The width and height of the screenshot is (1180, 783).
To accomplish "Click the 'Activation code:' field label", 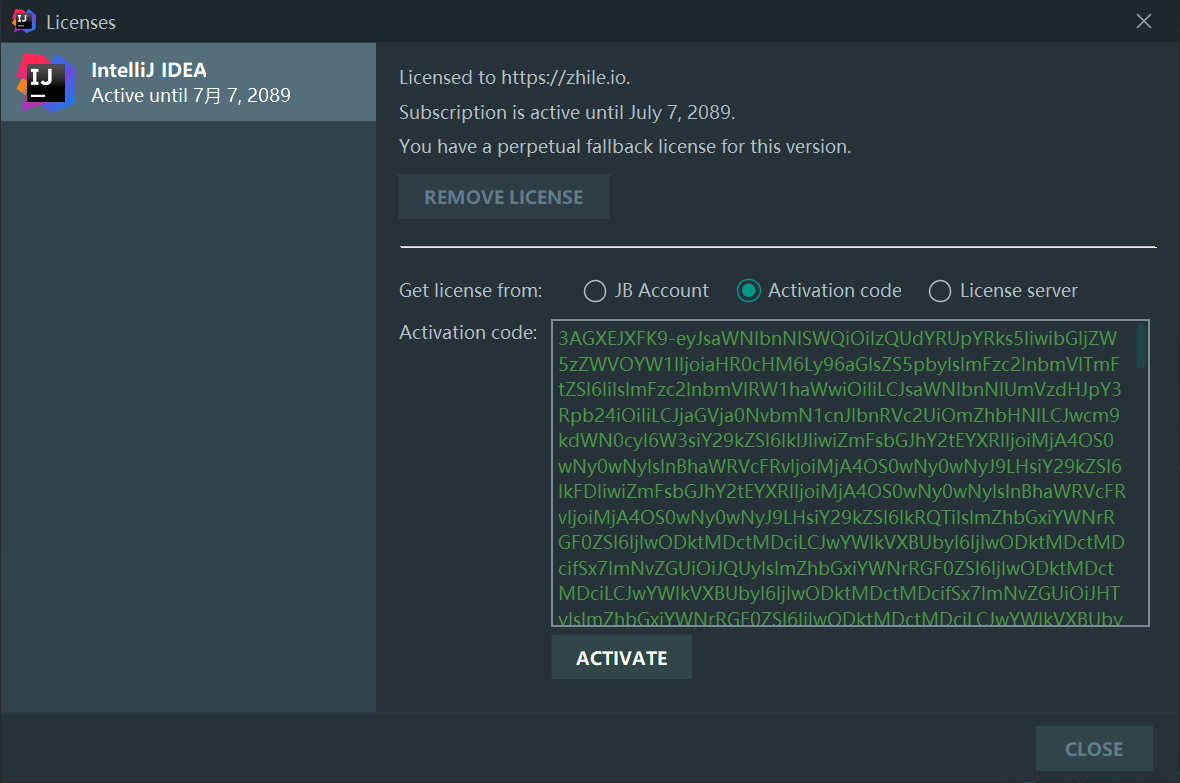I will click(468, 332).
